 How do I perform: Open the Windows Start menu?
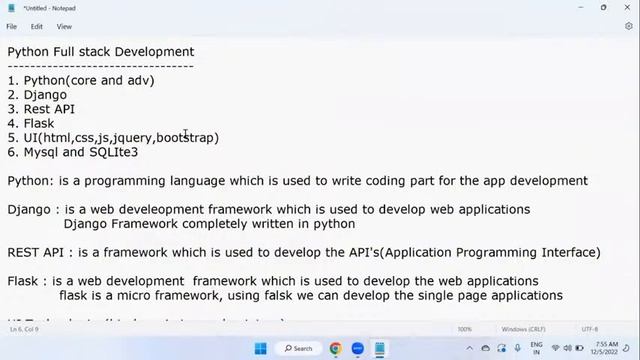(x=260, y=349)
